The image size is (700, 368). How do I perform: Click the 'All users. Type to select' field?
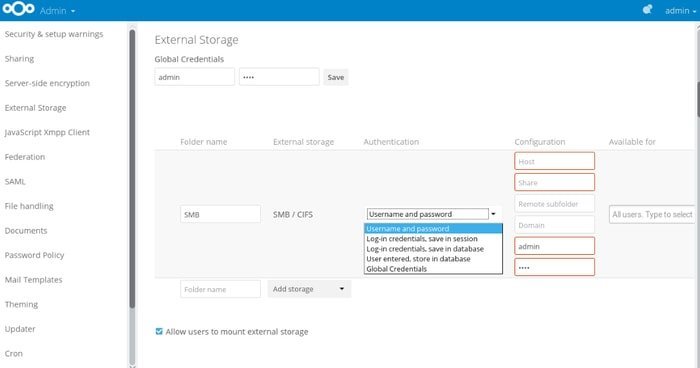[652, 214]
